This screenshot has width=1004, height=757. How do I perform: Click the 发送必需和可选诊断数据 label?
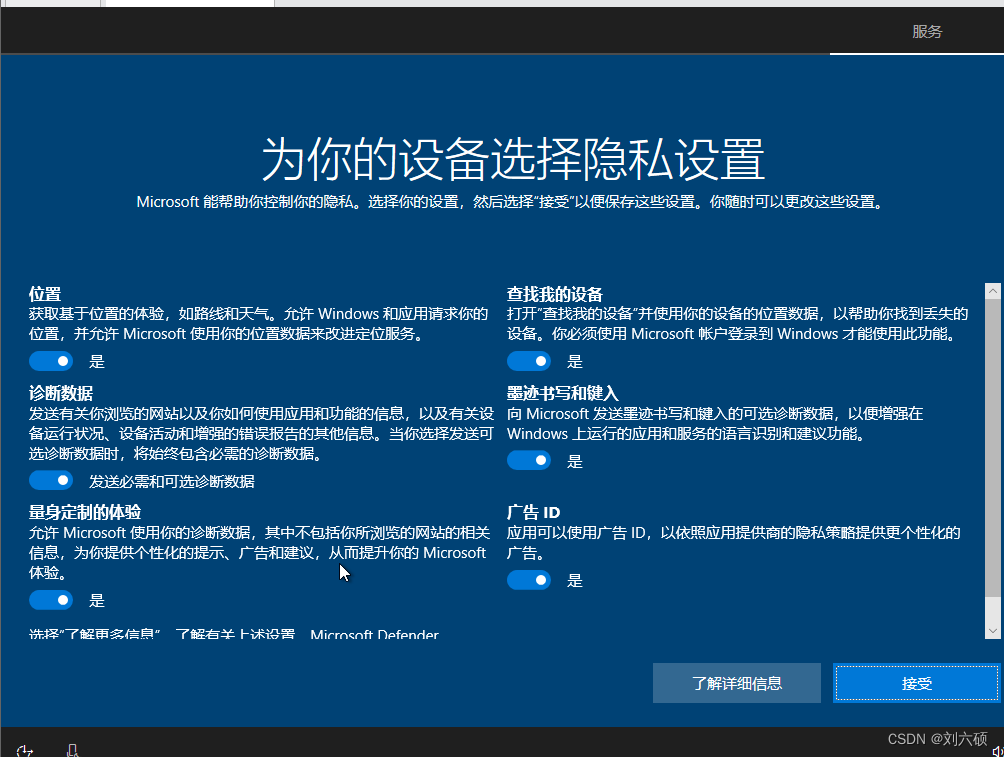(172, 481)
